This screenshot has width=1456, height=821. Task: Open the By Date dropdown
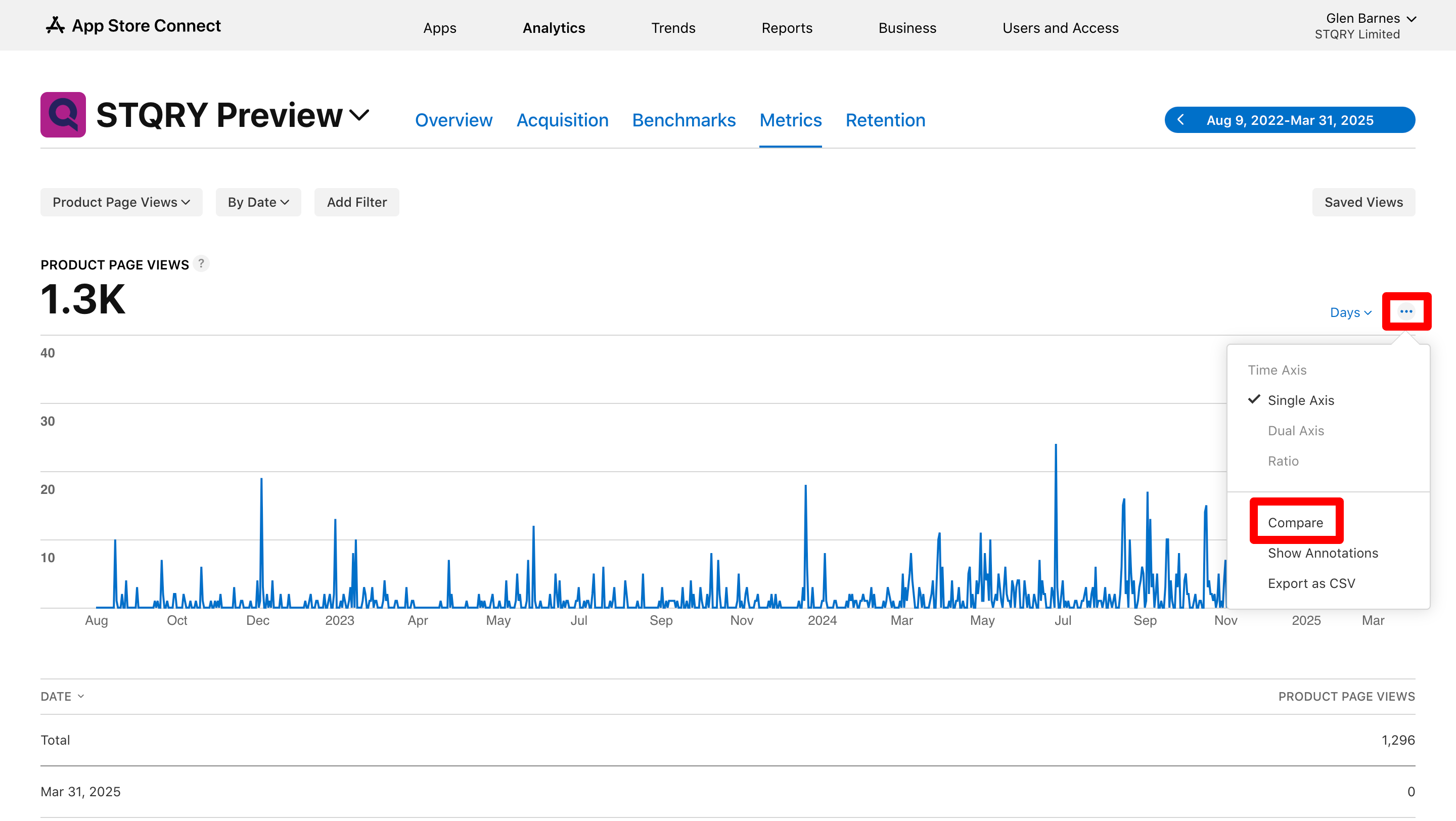pos(258,202)
